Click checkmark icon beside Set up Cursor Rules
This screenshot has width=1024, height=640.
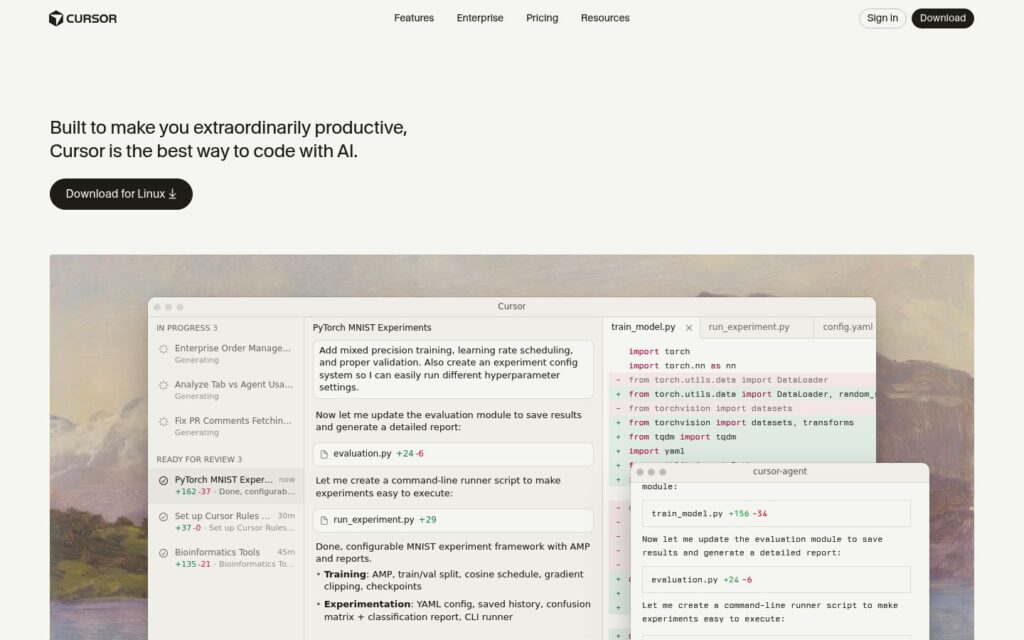(x=163, y=517)
